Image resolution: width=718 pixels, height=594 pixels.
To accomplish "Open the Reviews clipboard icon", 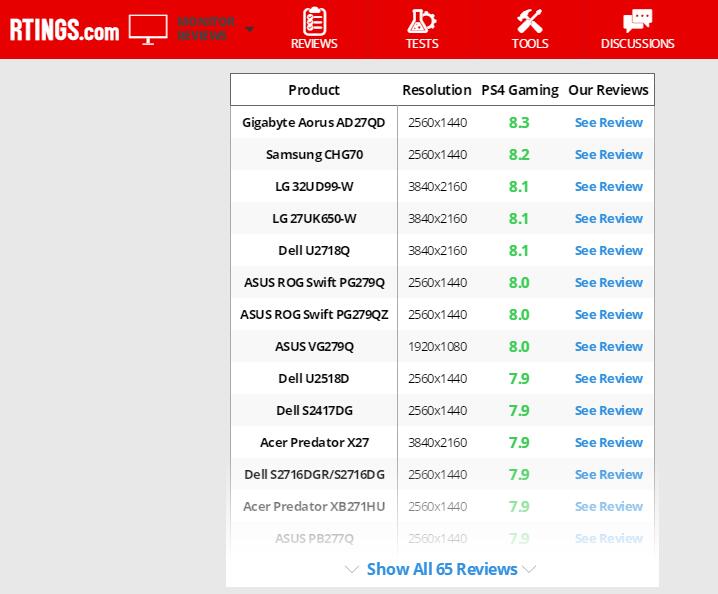I will 314,21.
